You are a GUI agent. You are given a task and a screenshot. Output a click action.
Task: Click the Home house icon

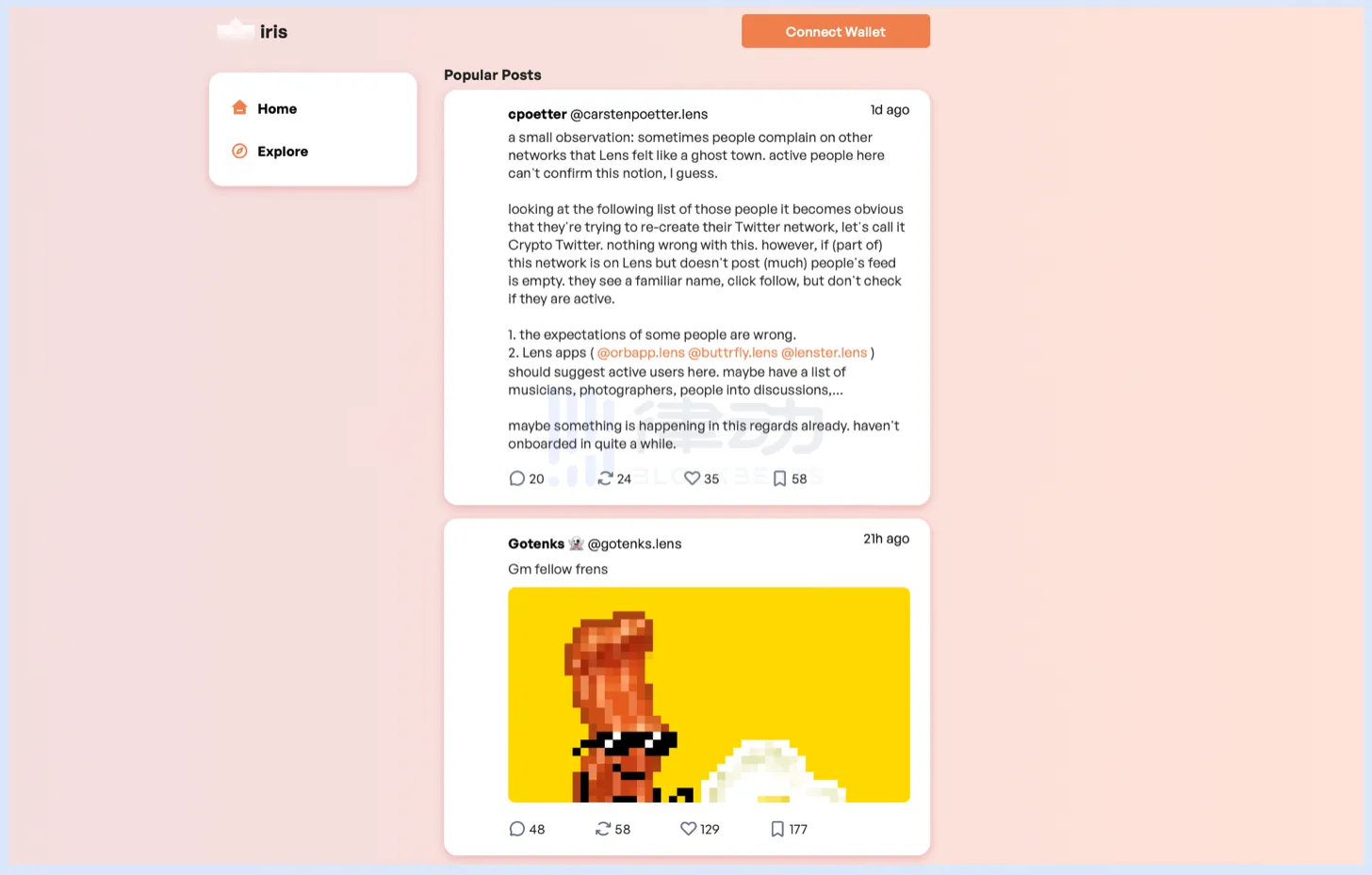pyautogui.click(x=239, y=107)
